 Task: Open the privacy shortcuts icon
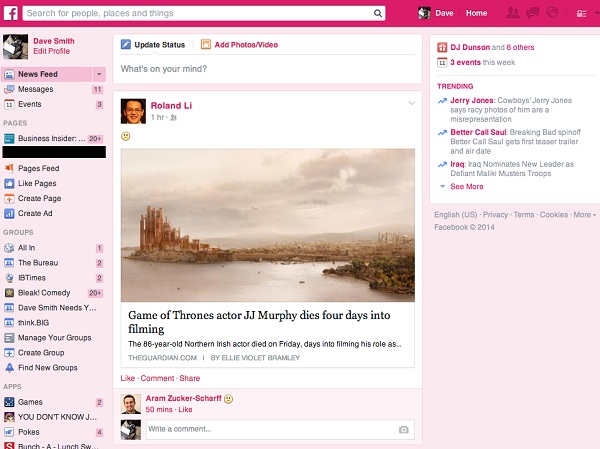point(581,13)
